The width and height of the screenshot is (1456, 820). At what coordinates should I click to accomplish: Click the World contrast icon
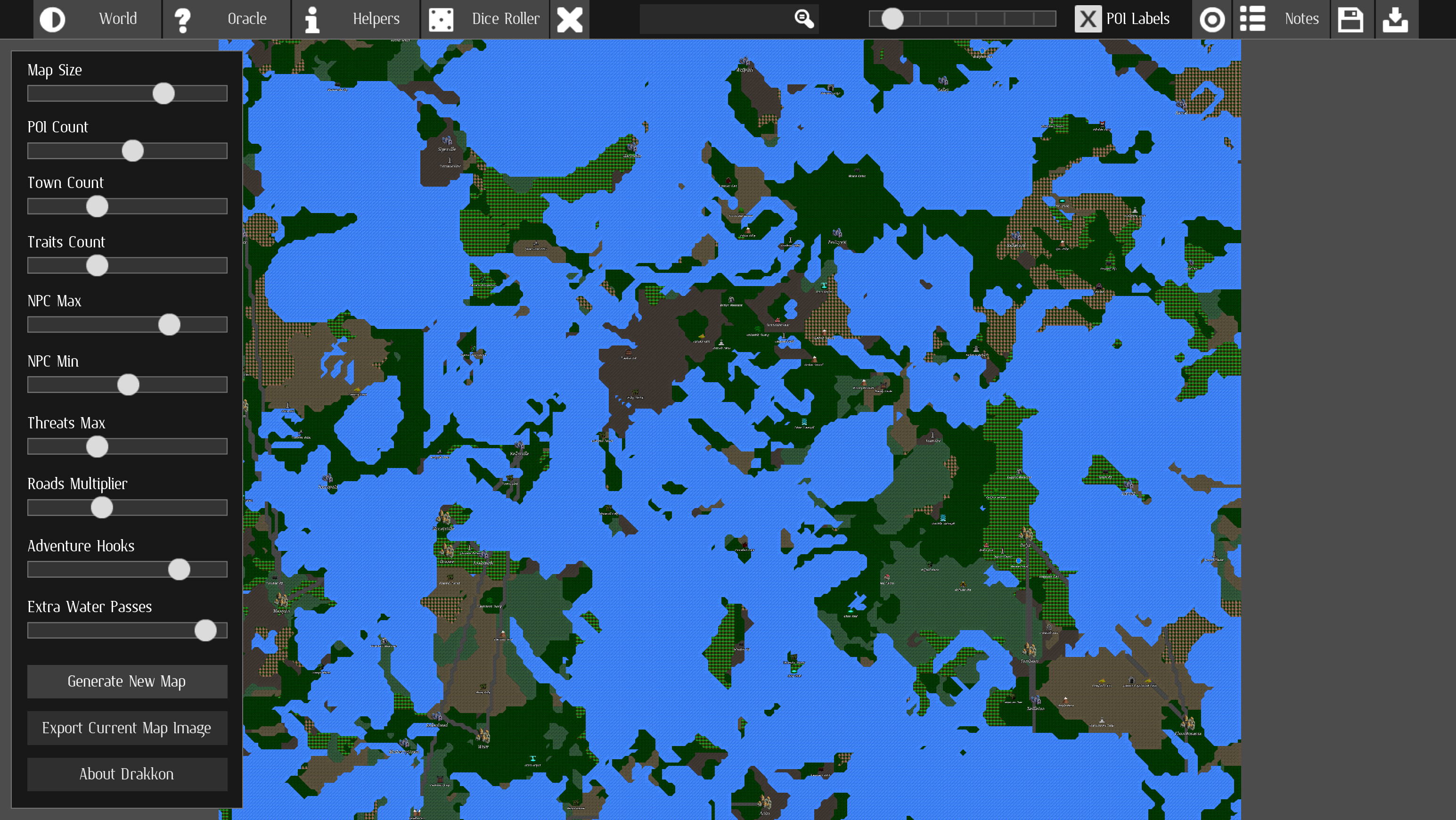tap(53, 19)
